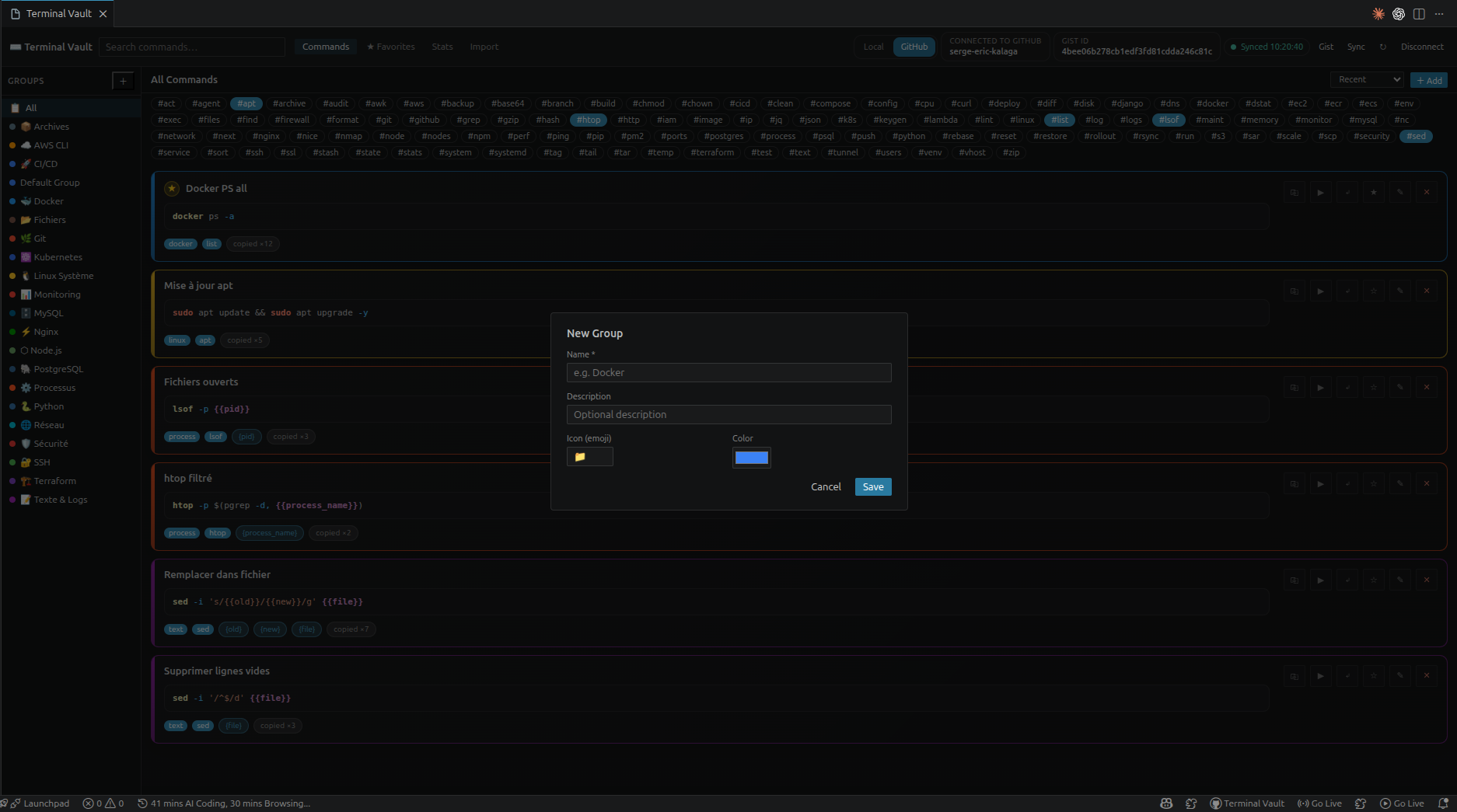
Task: Open the Claude icon in the editor title bar
Action: (1378, 14)
